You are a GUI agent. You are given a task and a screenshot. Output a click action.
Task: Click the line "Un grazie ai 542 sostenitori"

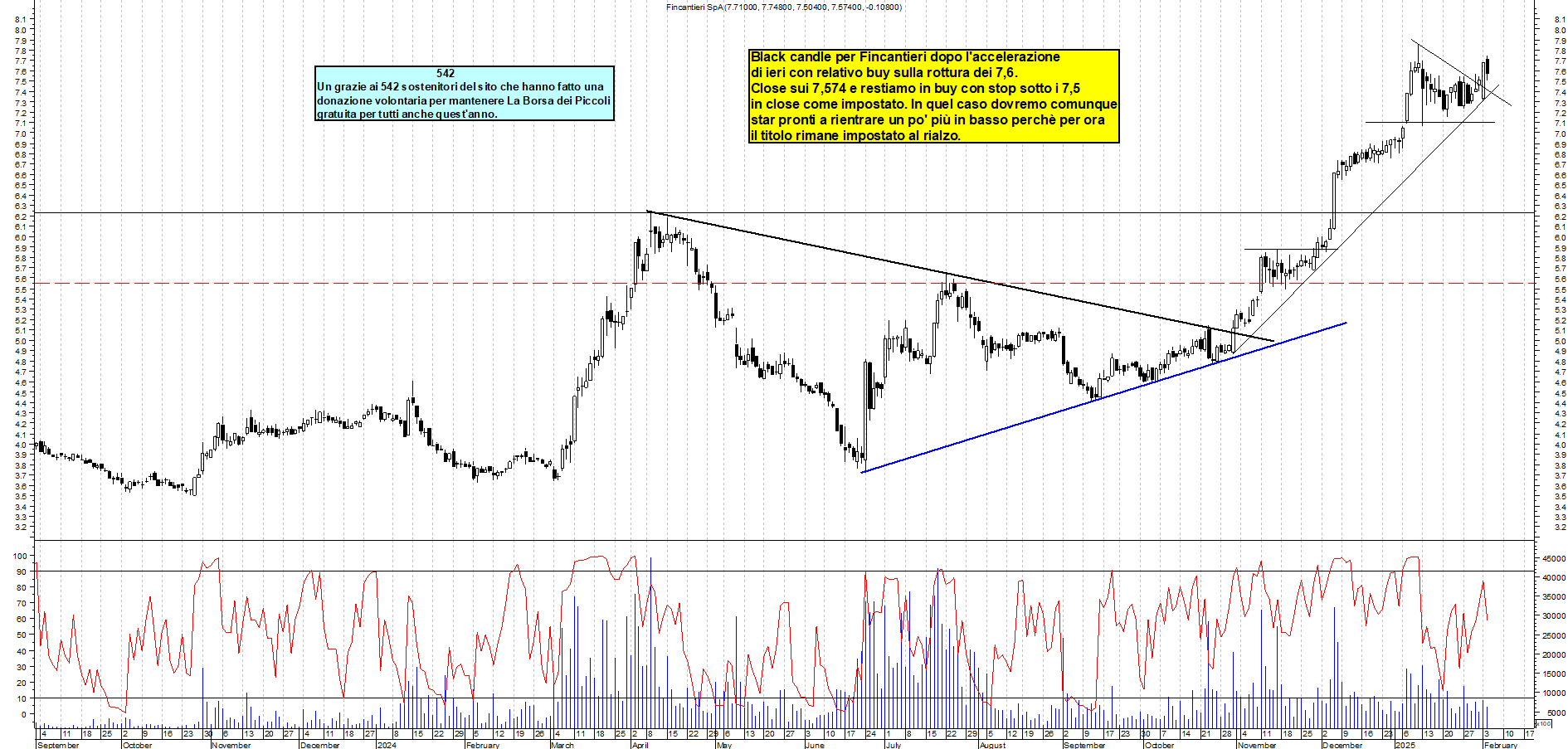(x=460, y=87)
